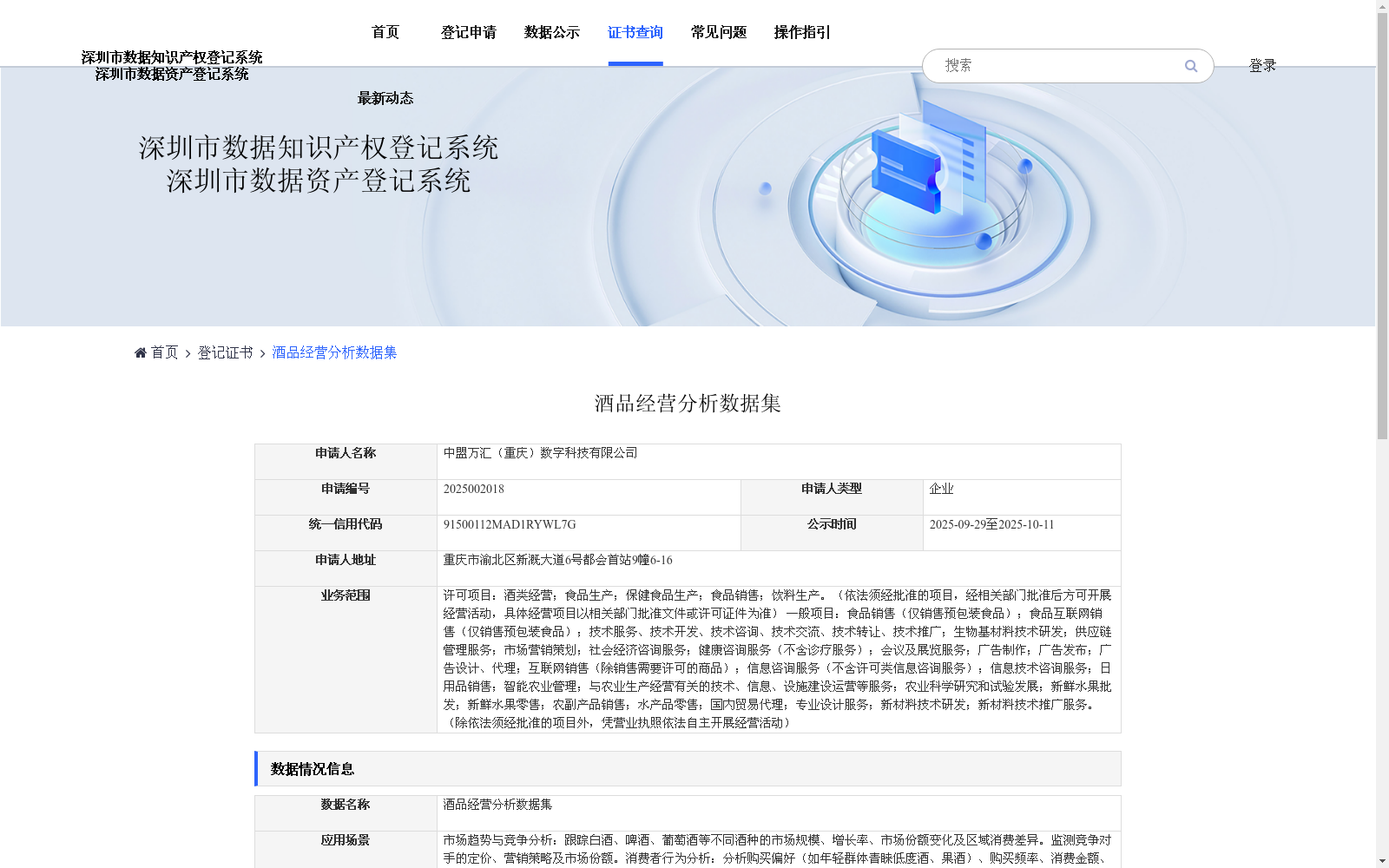The image size is (1389, 868).
Task: Go to 登记证书 breadcrumb link
Action: coord(225,352)
